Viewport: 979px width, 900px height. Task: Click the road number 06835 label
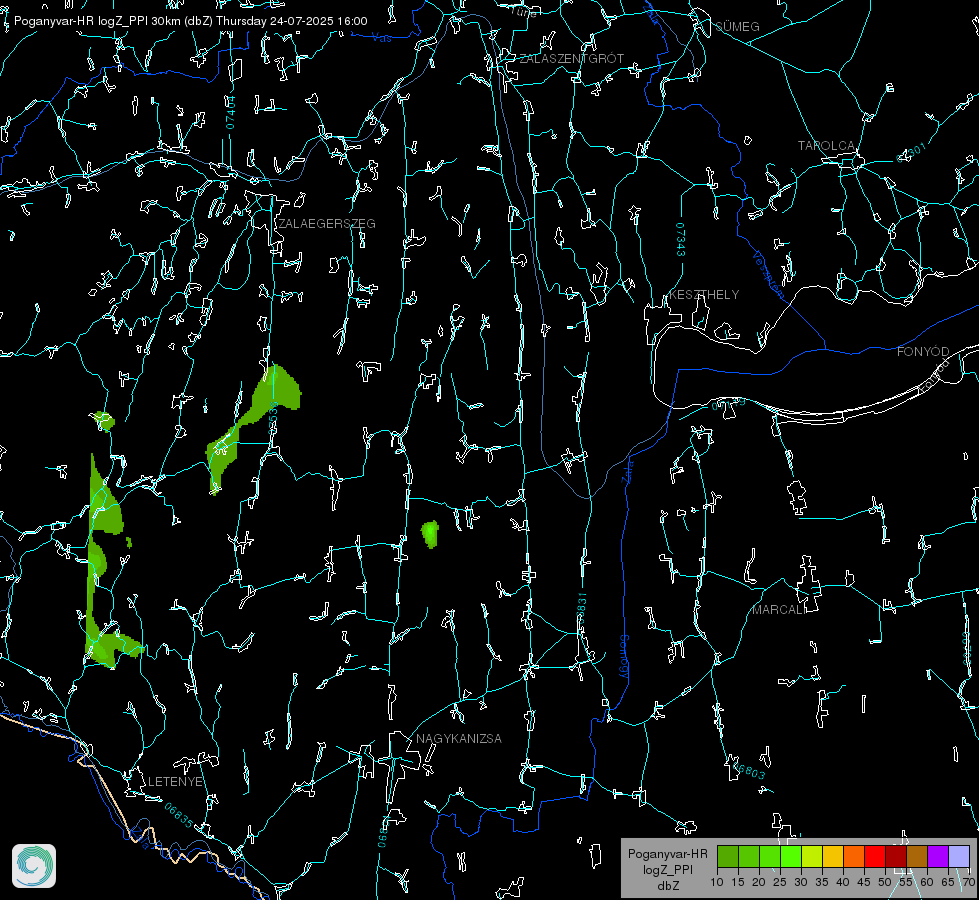pyautogui.click(x=179, y=816)
